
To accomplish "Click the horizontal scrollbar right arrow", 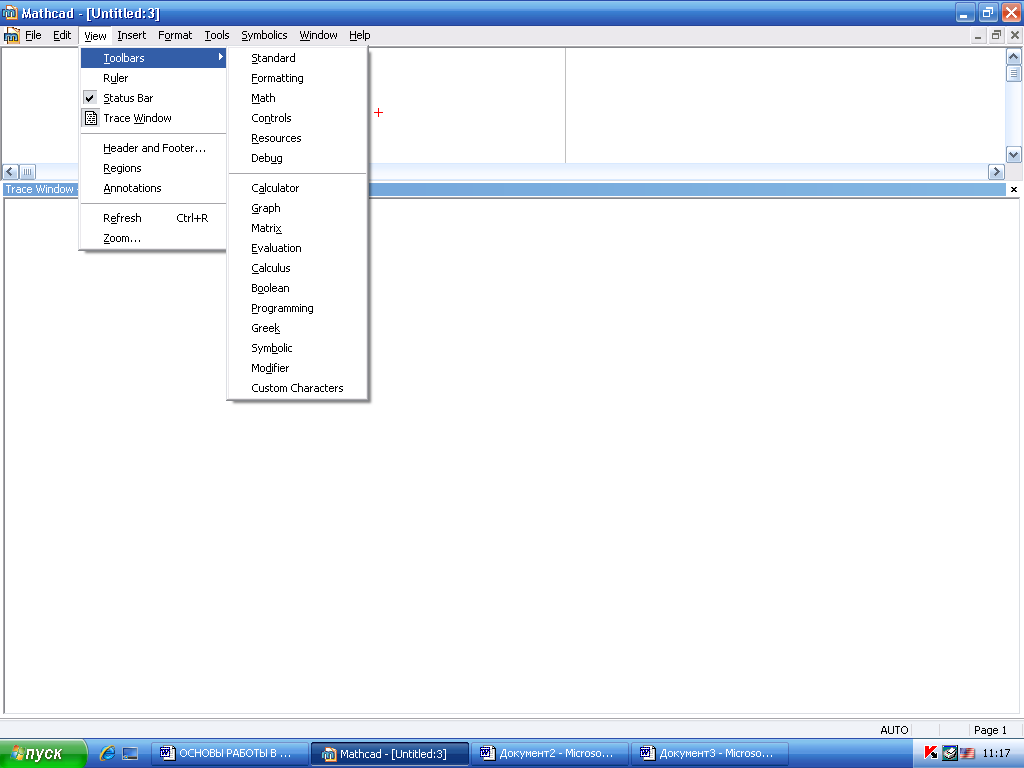I will [x=996, y=172].
